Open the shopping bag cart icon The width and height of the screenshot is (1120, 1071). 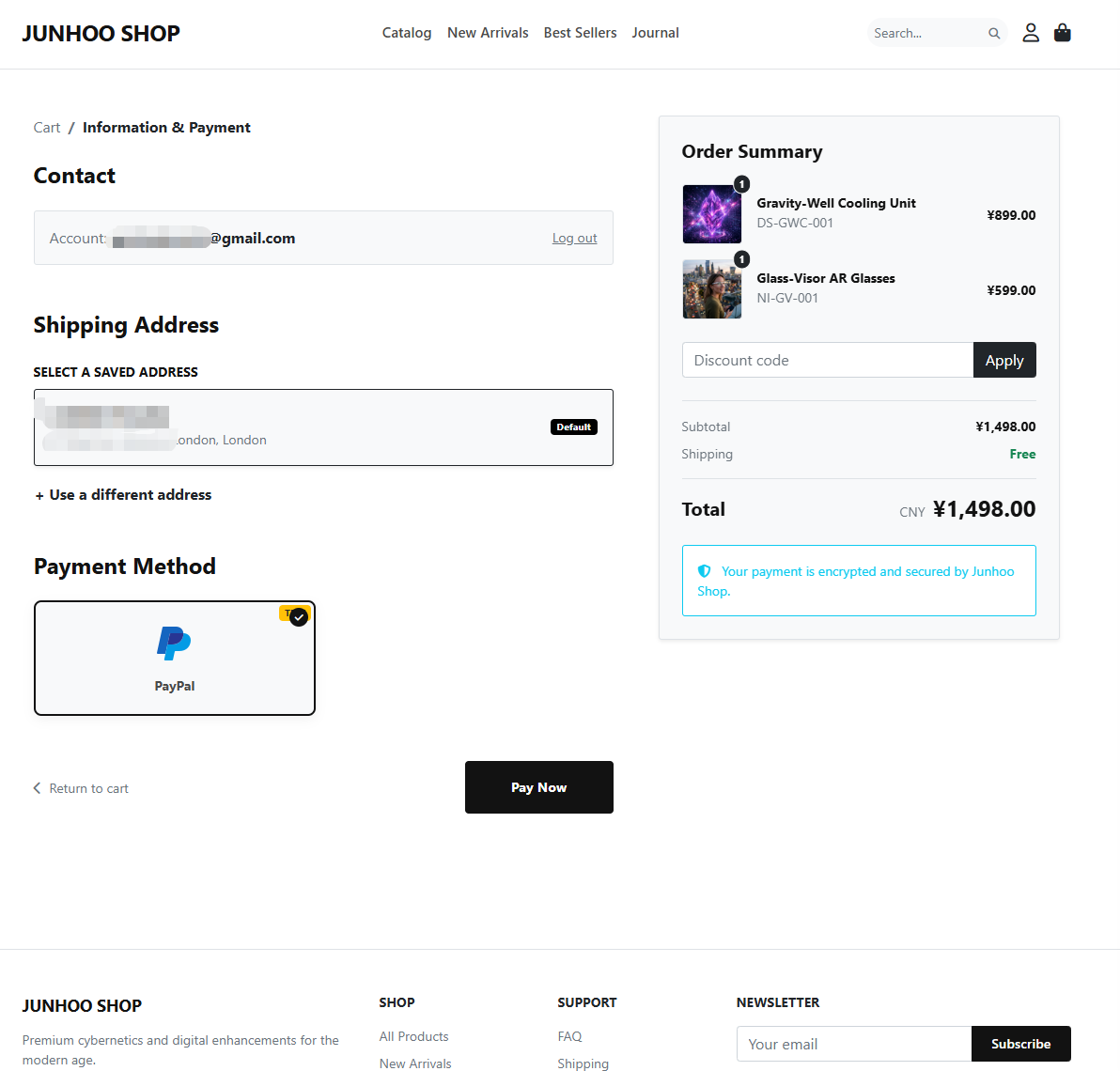pos(1062,33)
